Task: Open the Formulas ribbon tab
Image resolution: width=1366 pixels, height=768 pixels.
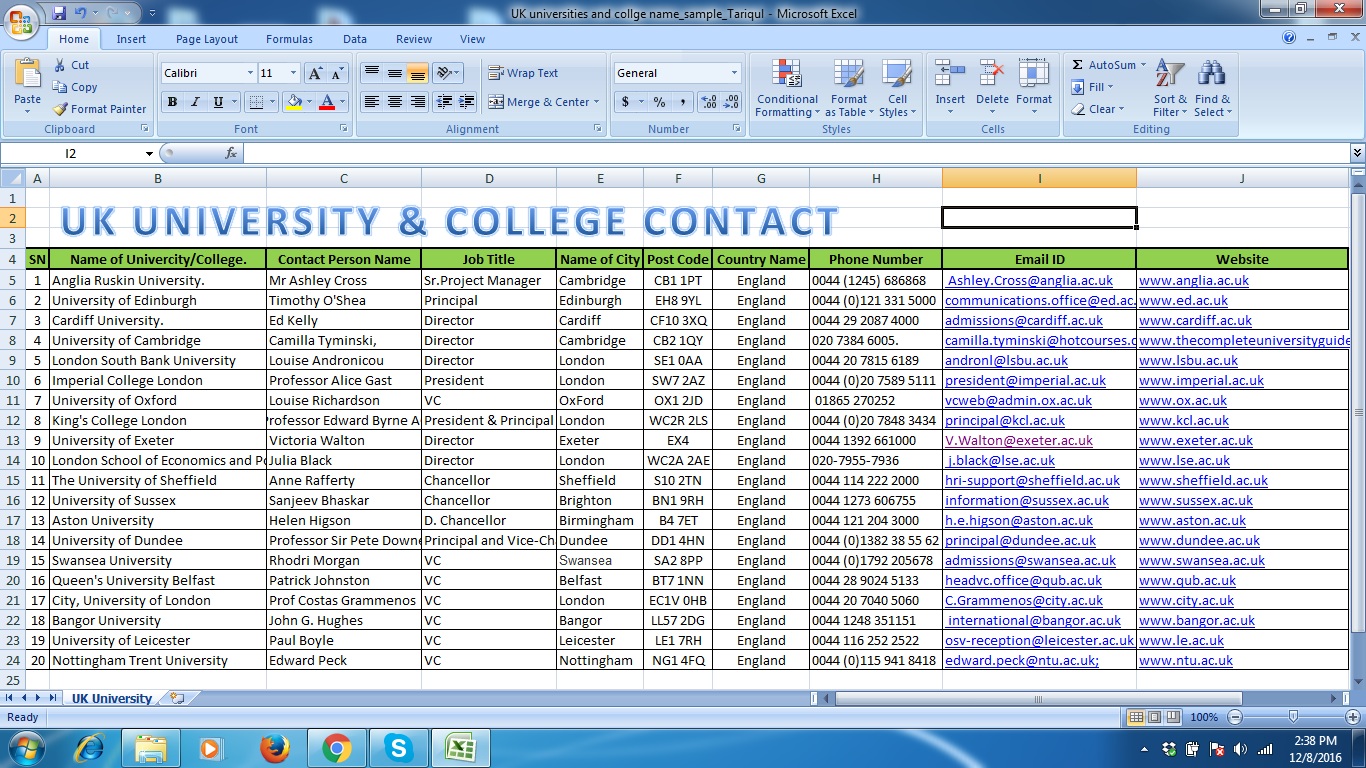Action: [289, 39]
